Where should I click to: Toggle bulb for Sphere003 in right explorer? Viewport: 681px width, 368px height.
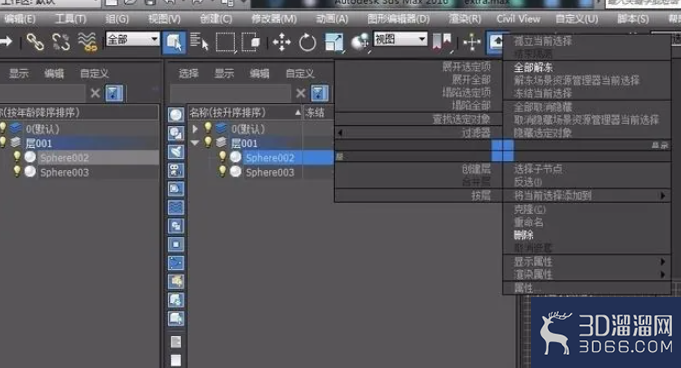coord(222,172)
